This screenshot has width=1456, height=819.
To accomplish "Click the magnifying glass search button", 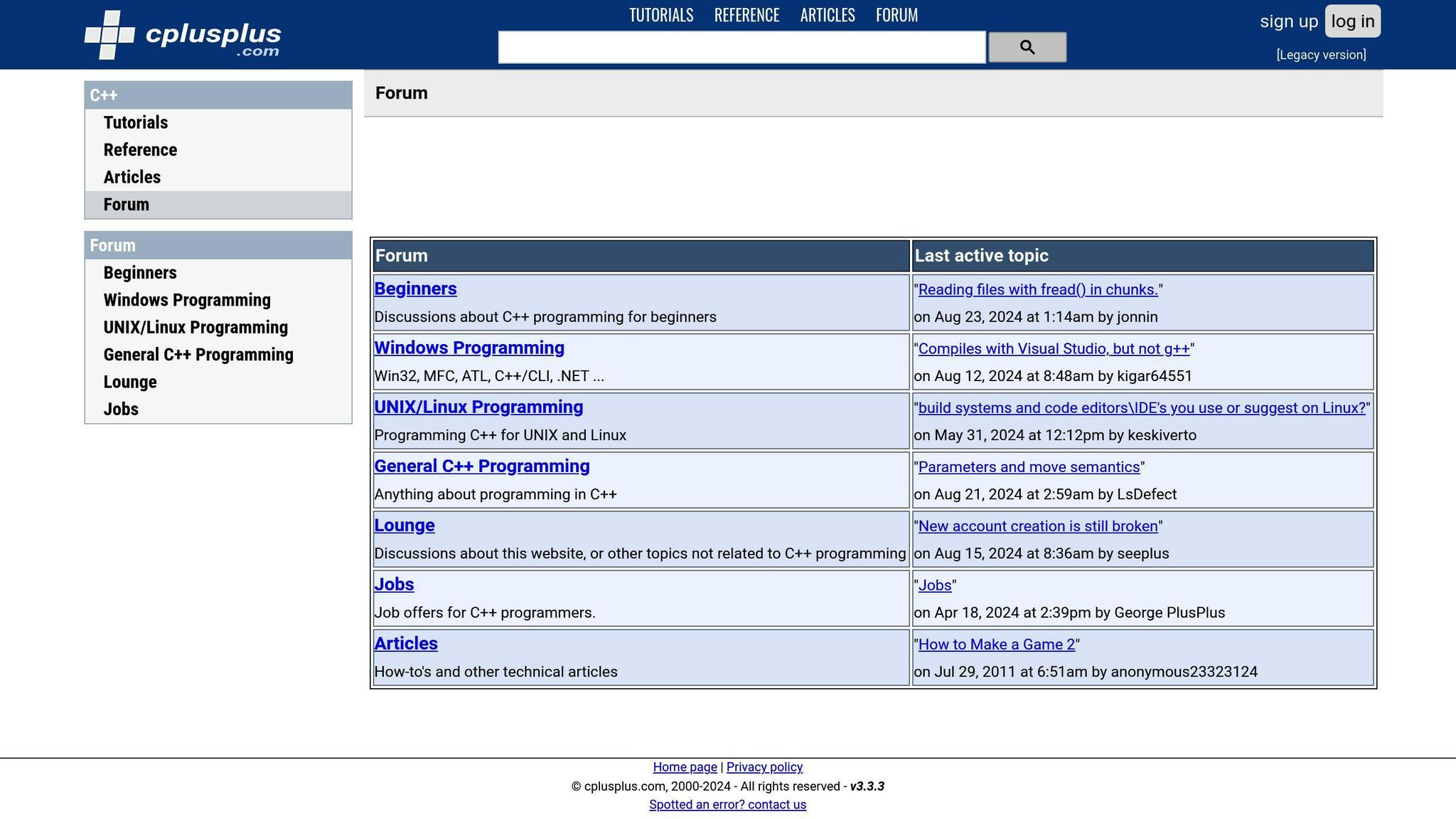I will (1027, 47).
